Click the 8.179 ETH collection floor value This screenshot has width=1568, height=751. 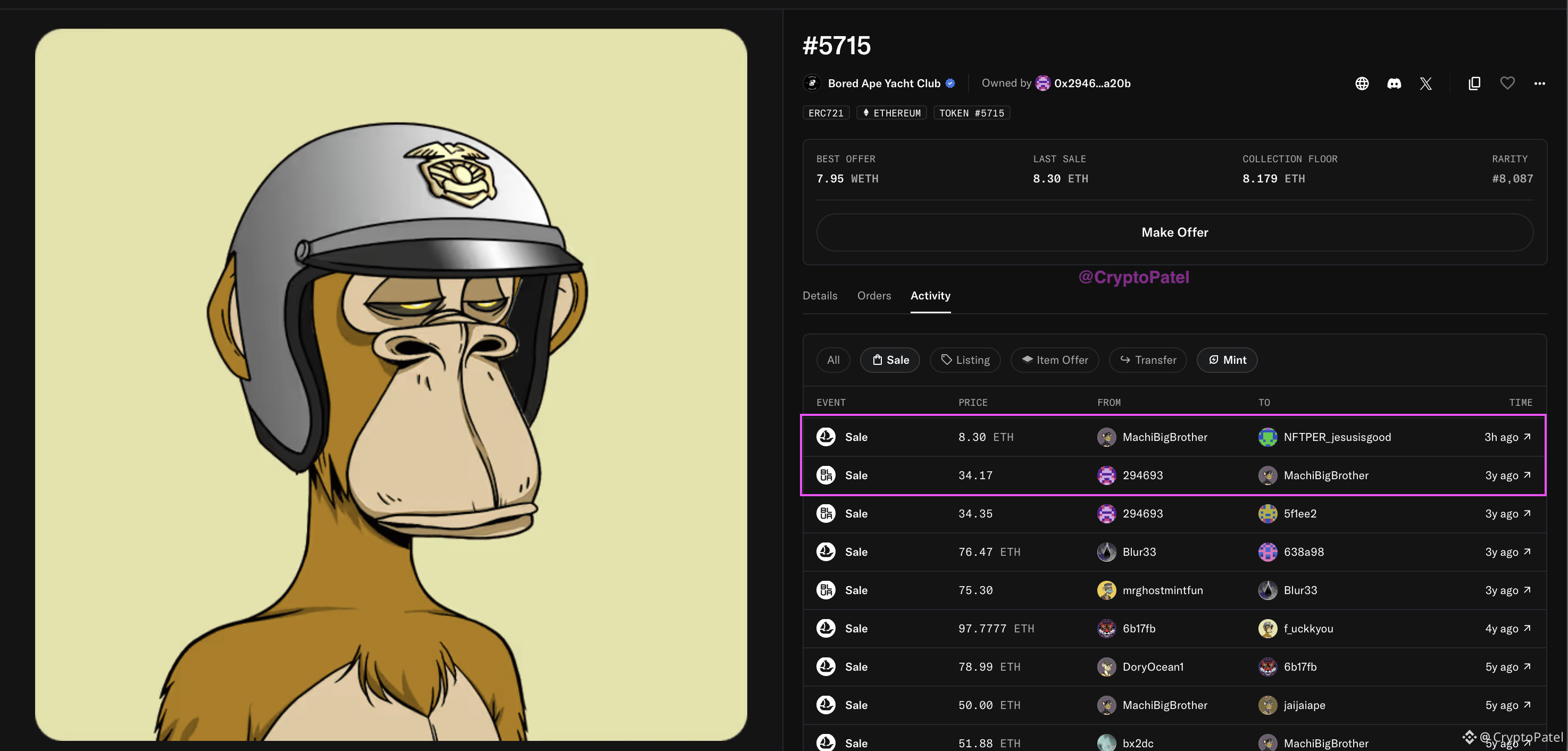tap(1273, 178)
